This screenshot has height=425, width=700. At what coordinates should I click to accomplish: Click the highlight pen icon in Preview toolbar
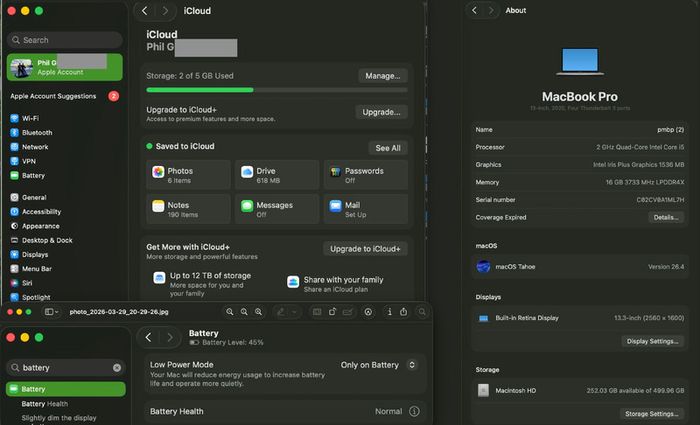281,312
